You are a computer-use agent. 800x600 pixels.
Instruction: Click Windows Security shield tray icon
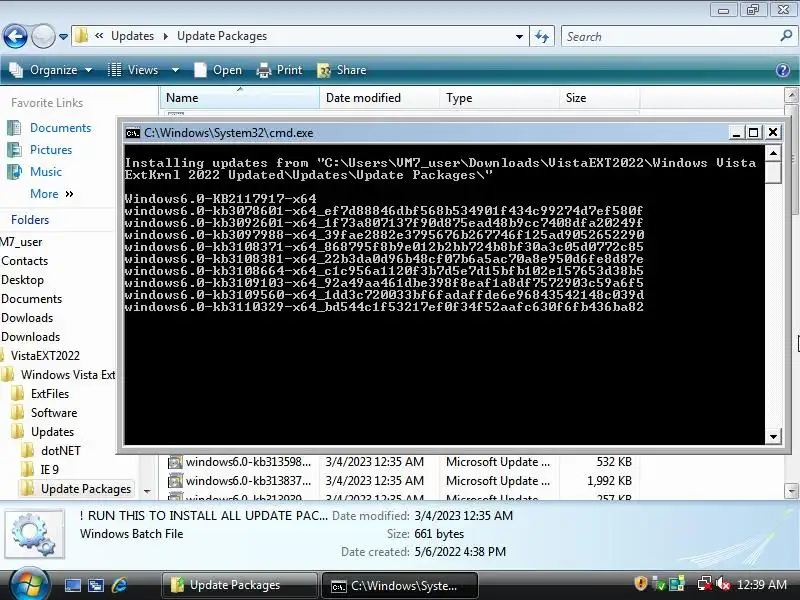click(640, 583)
